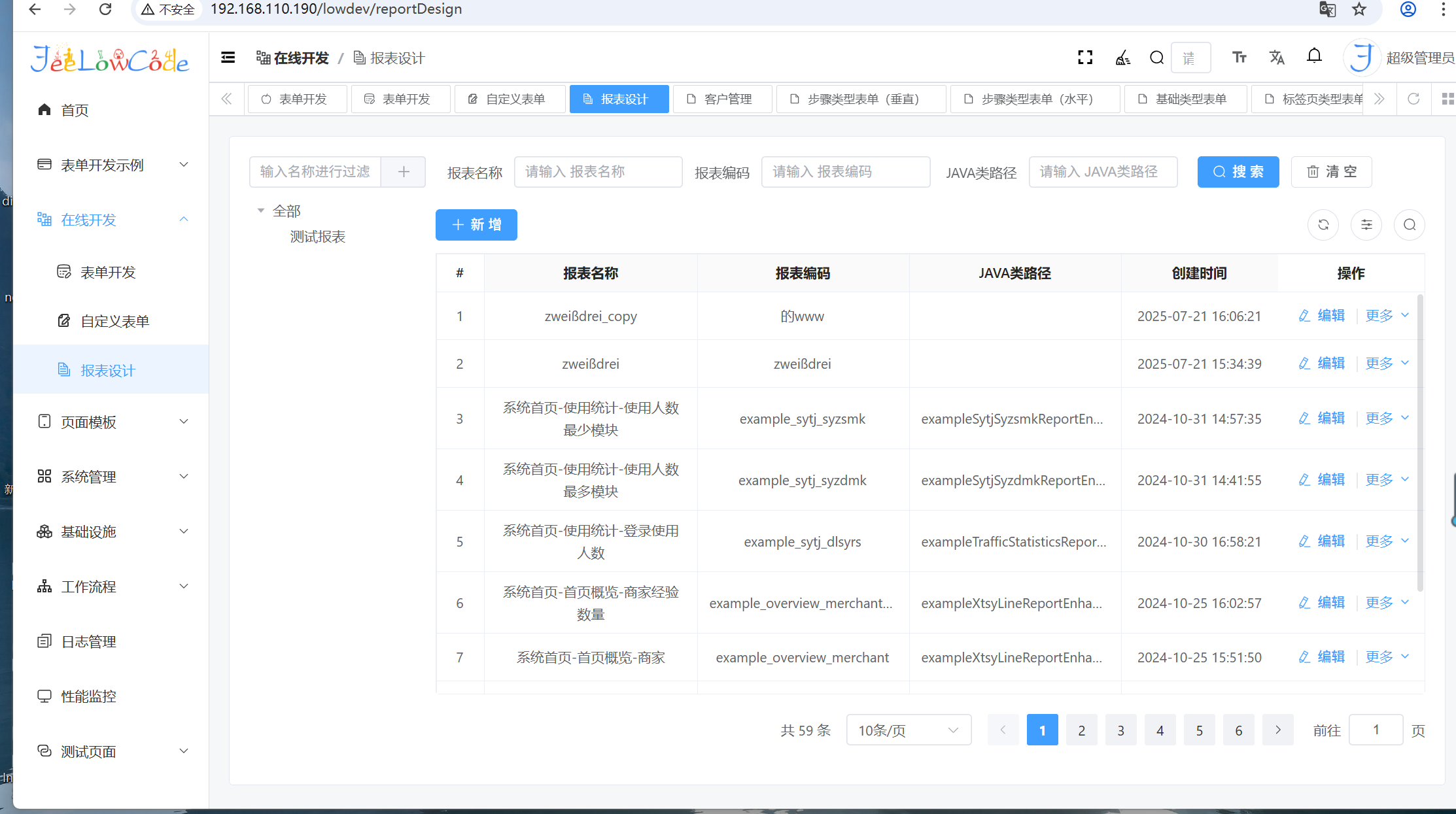Open table column settings icon

[x=1366, y=225]
